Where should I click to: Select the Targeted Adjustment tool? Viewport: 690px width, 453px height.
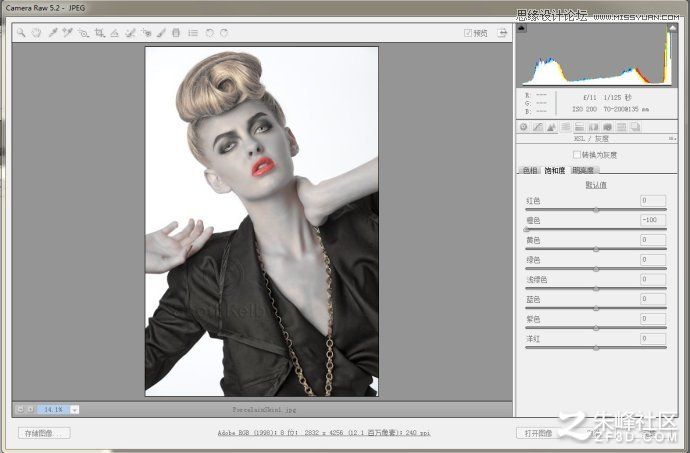tap(83, 33)
